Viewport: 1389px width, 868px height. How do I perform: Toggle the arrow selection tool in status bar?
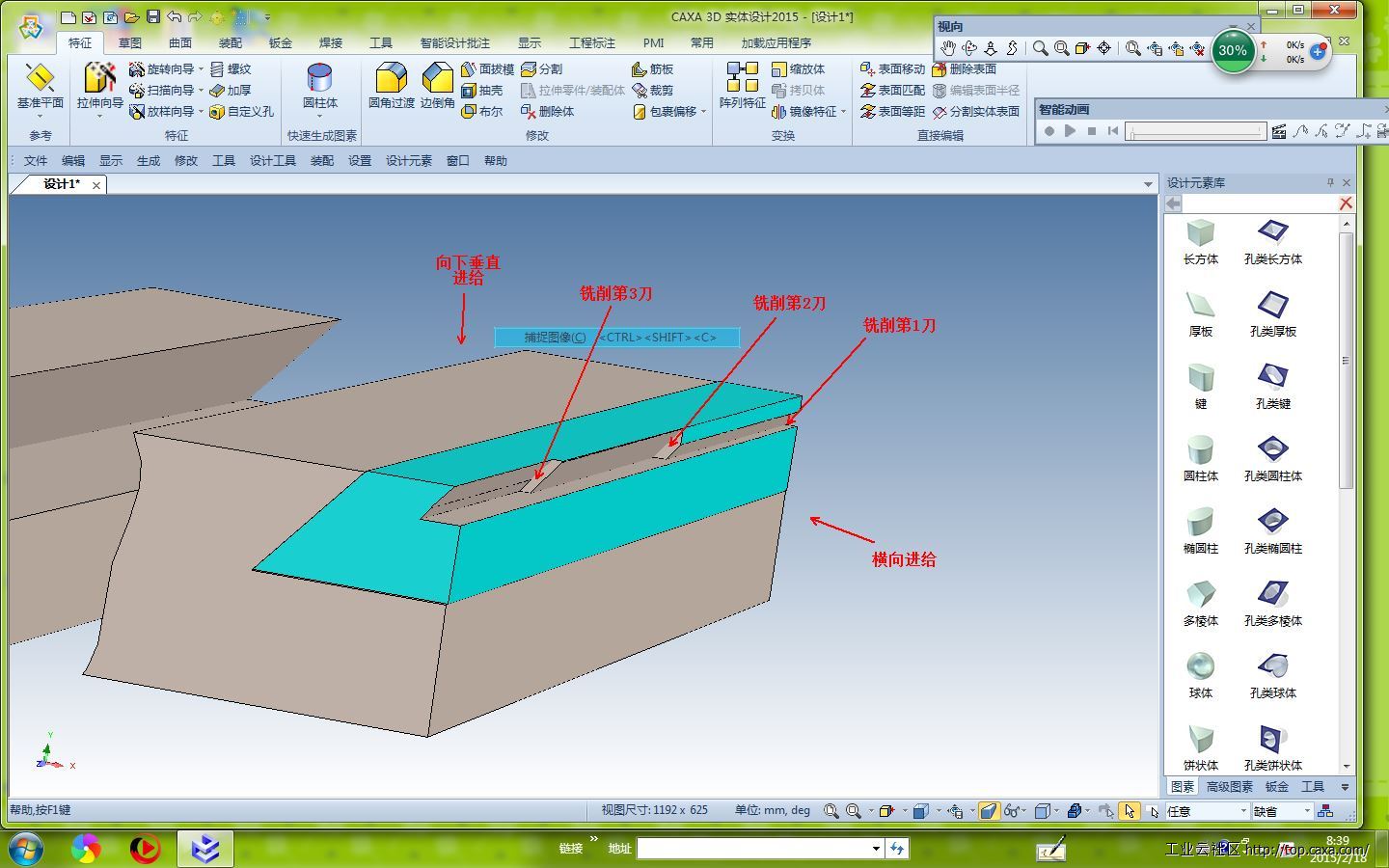[x=1130, y=811]
